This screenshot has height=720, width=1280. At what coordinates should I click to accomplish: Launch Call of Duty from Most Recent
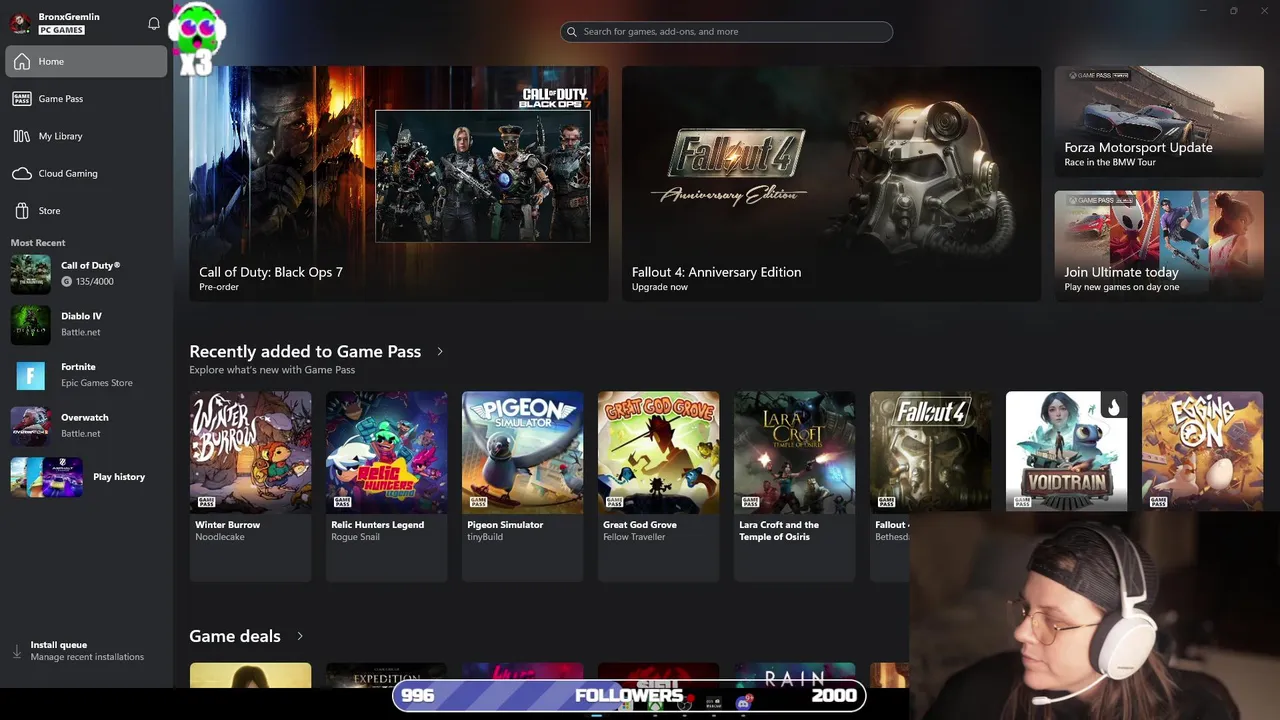pos(87,274)
